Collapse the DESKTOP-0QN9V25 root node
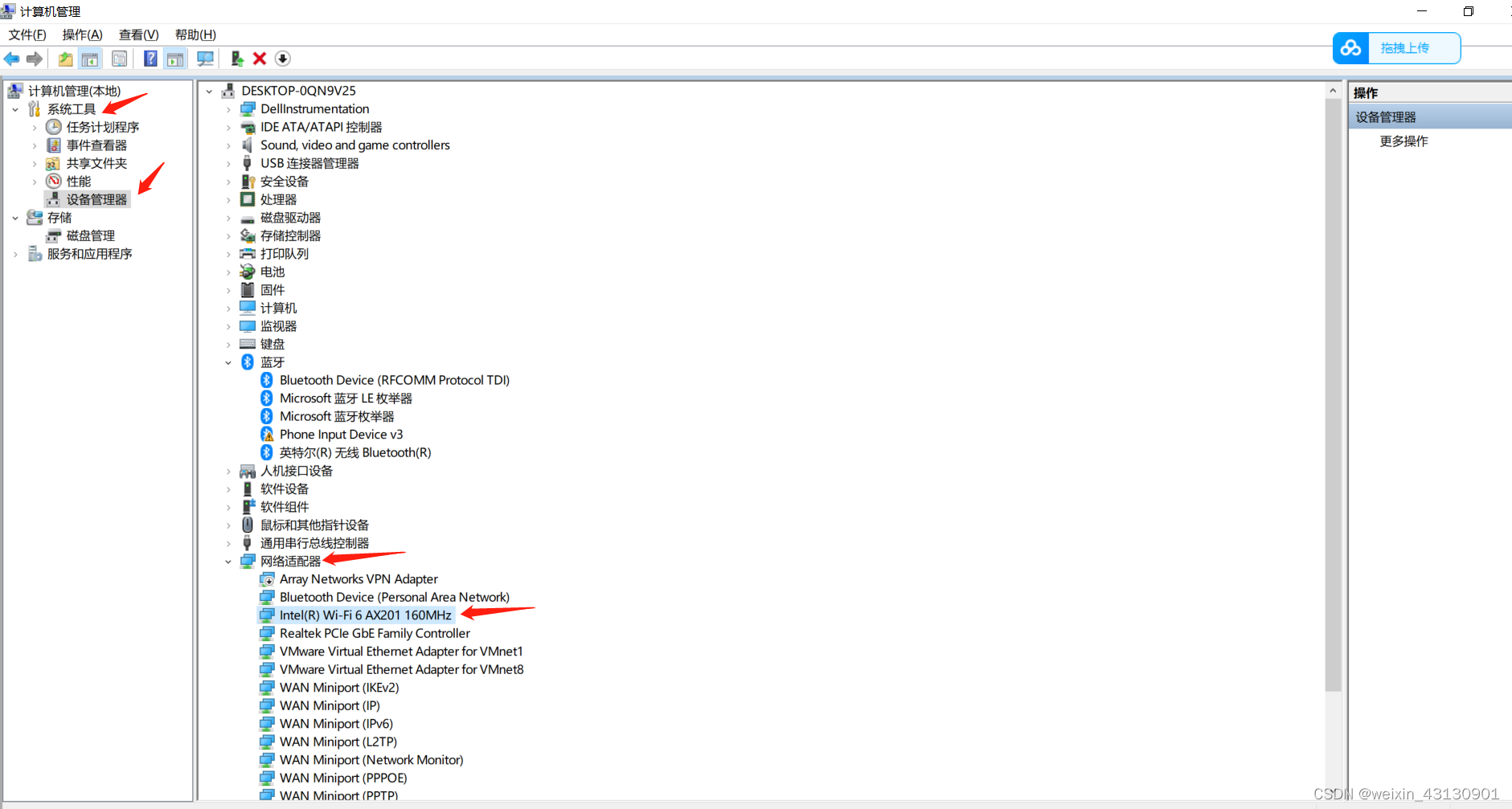The width and height of the screenshot is (1512, 809). (209, 92)
